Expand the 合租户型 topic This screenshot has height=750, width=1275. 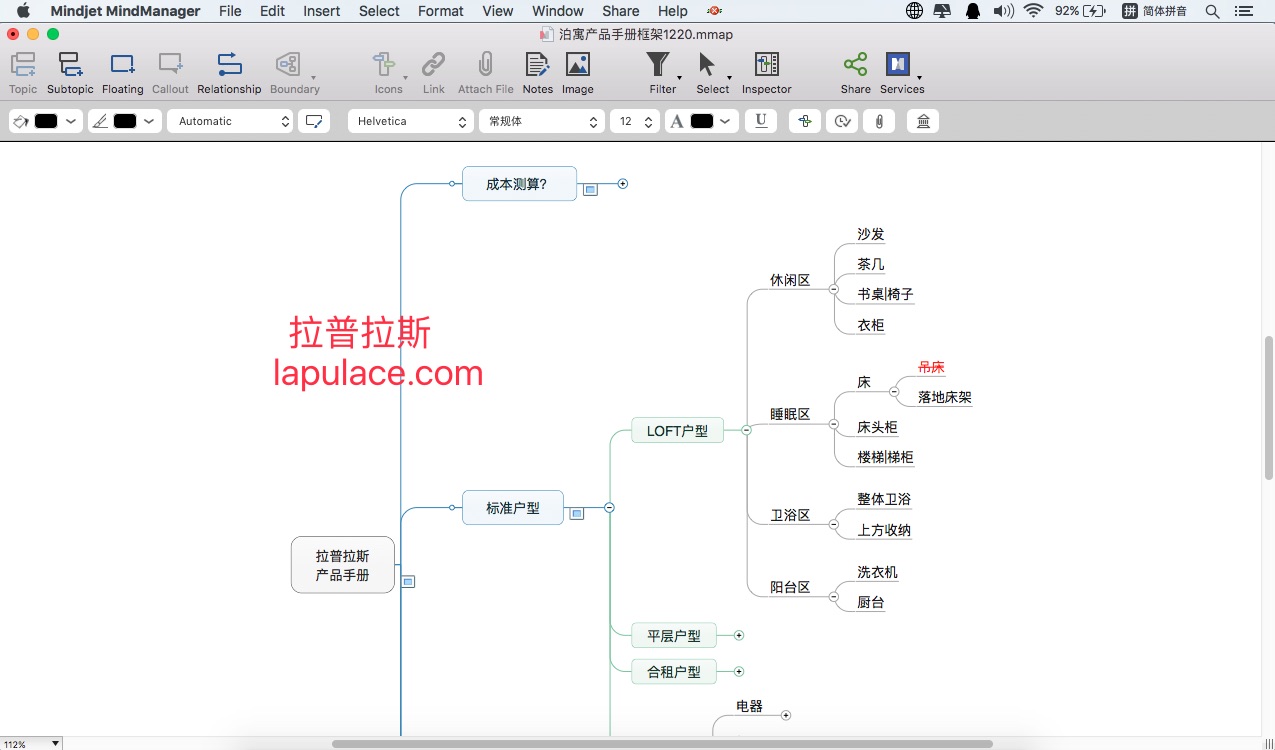739,671
